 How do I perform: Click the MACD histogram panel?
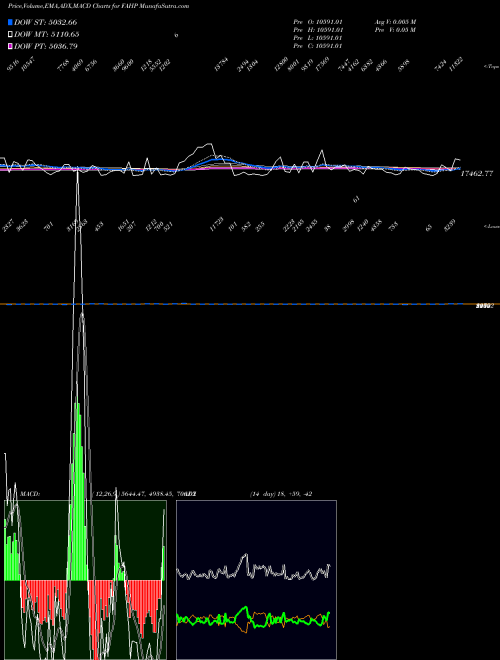(85, 580)
